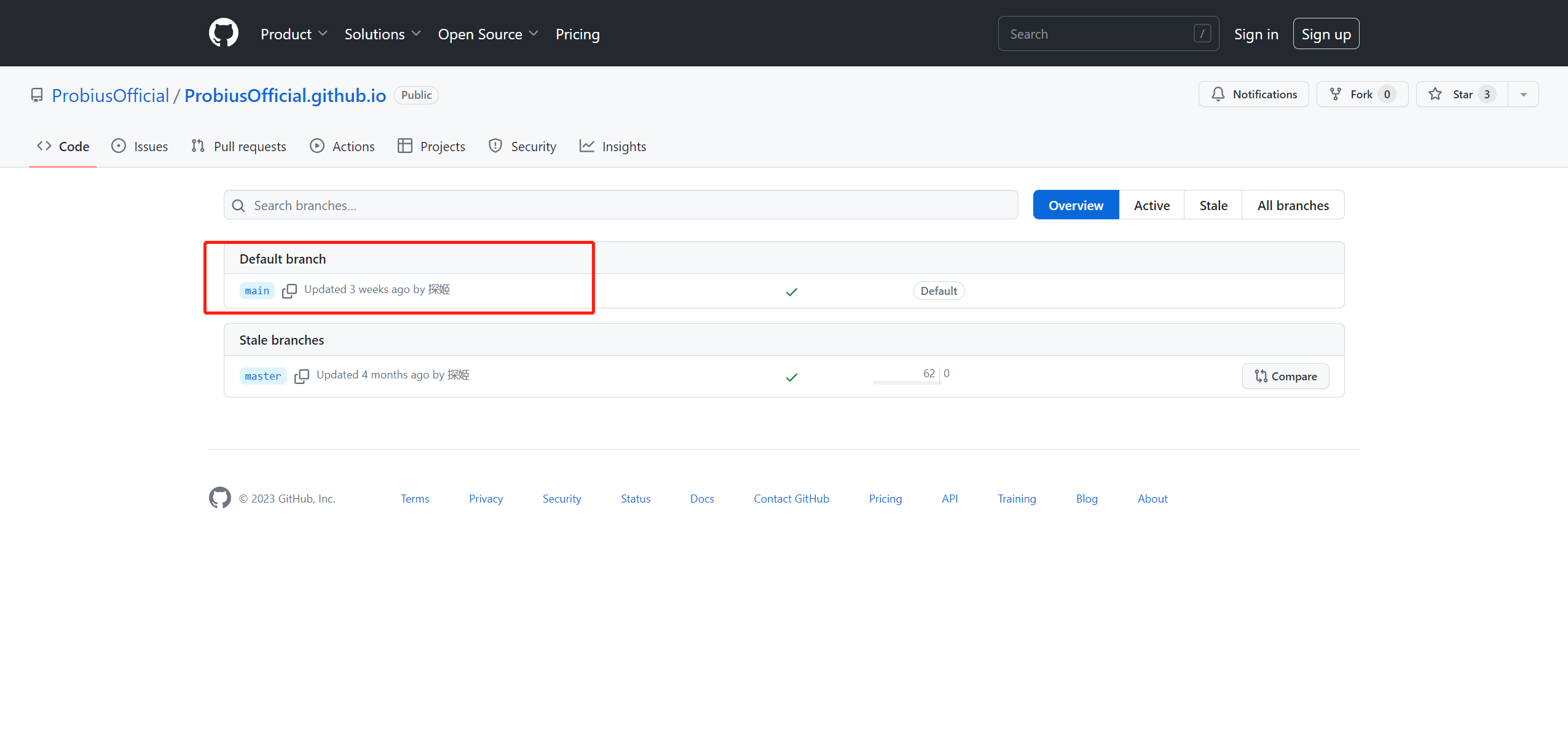The height and width of the screenshot is (752, 1568).
Task: Open the Issues tab
Action: click(x=140, y=146)
